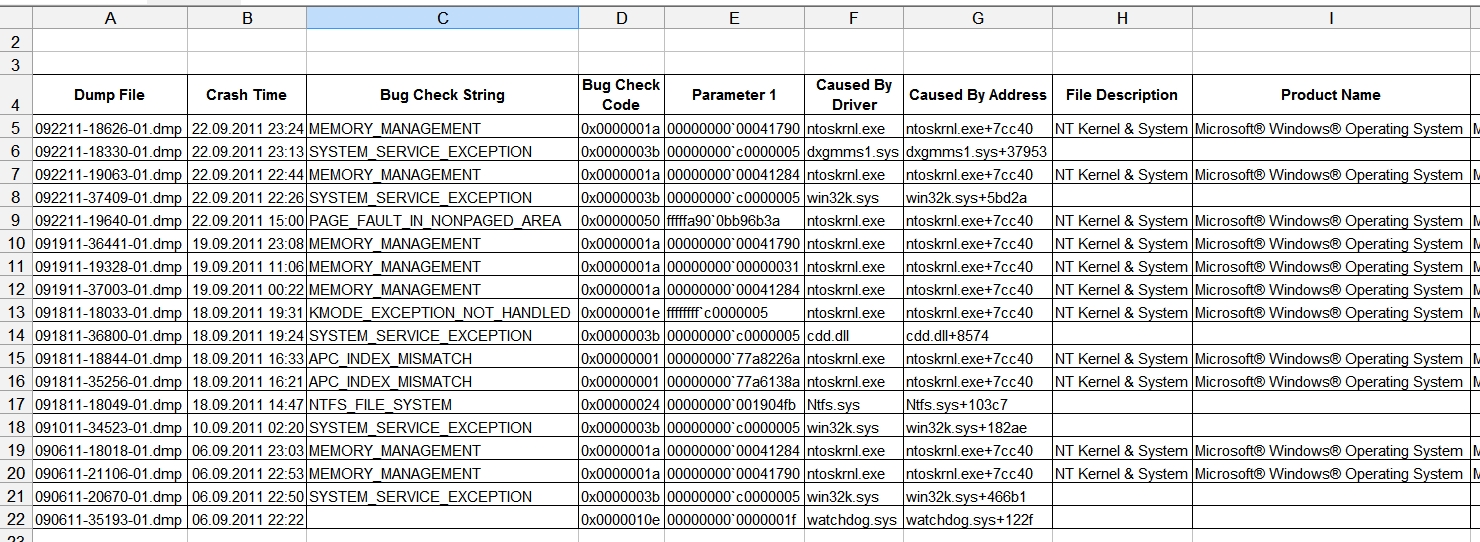Select the NTFS_FILE_SYSTEM cell
This screenshot has height=542, width=1480.
[381, 405]
